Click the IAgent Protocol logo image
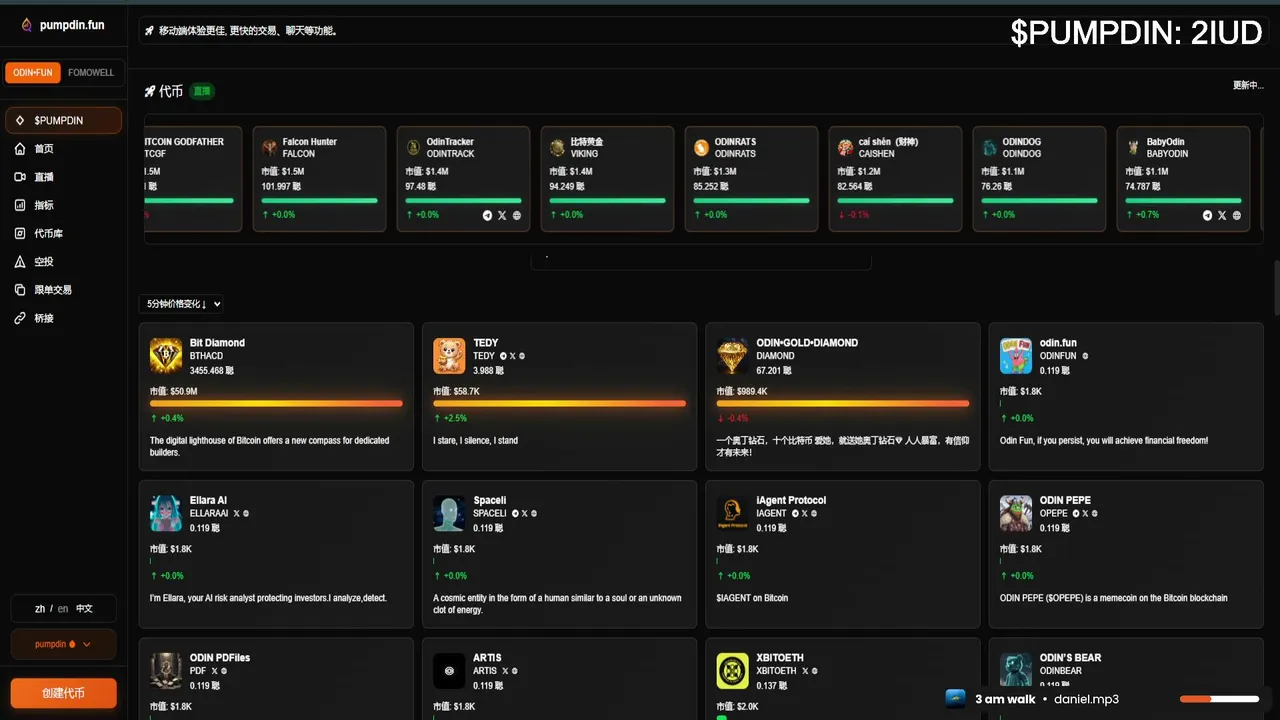Viewport: 1280px width, 720px height. pos(733,514)
